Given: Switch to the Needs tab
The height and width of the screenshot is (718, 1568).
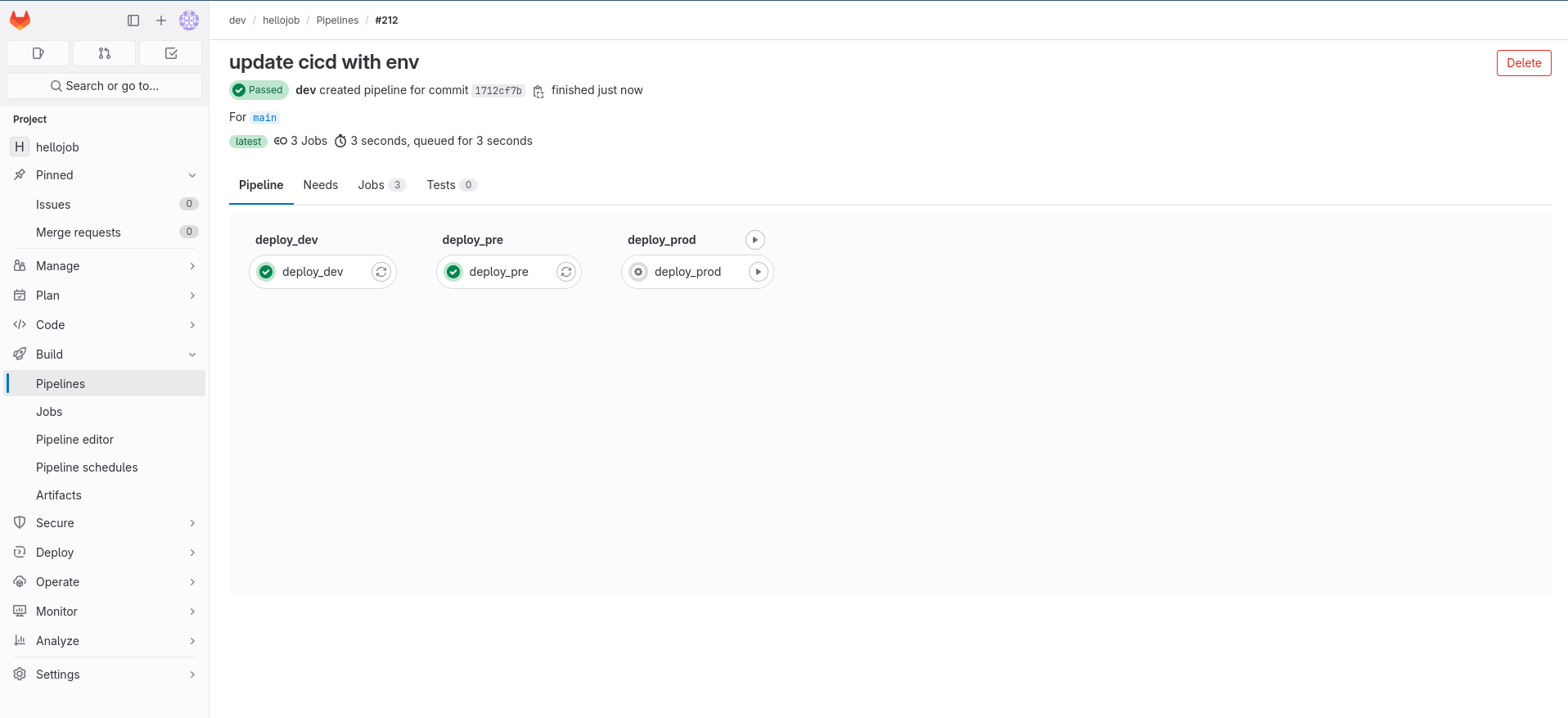Looking at the screenshot, I should coord(320,185).
